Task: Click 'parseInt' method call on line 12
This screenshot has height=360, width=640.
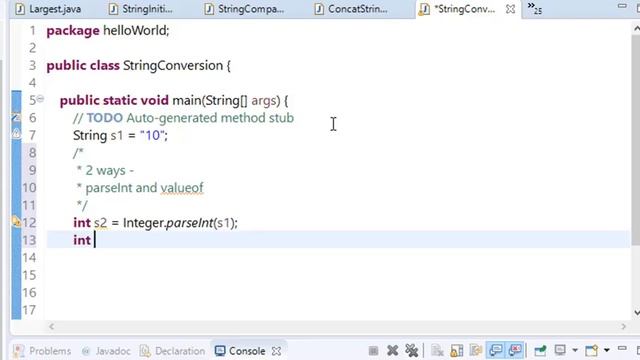Action: point(190,223)
